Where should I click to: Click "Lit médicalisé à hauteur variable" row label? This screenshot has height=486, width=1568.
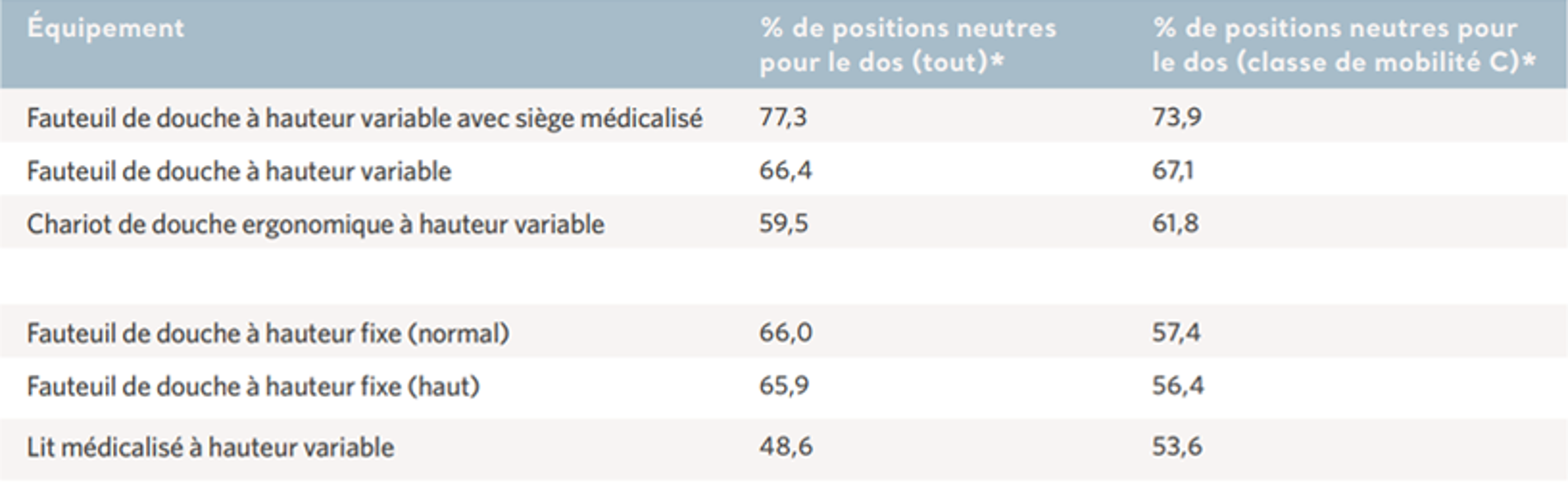210,446
